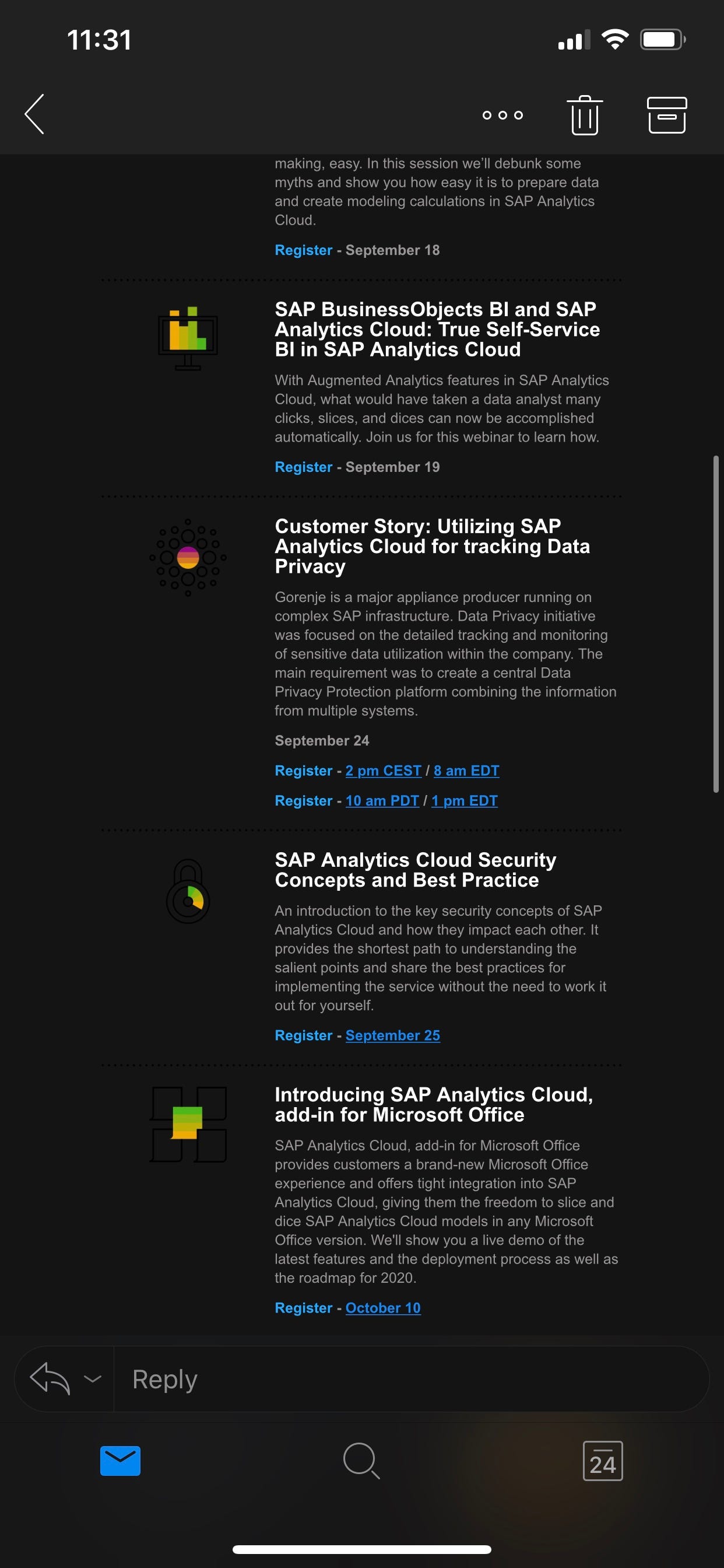724x1568 pixels.
Task: Expand reply options chevron
Action: point(93,1378)
